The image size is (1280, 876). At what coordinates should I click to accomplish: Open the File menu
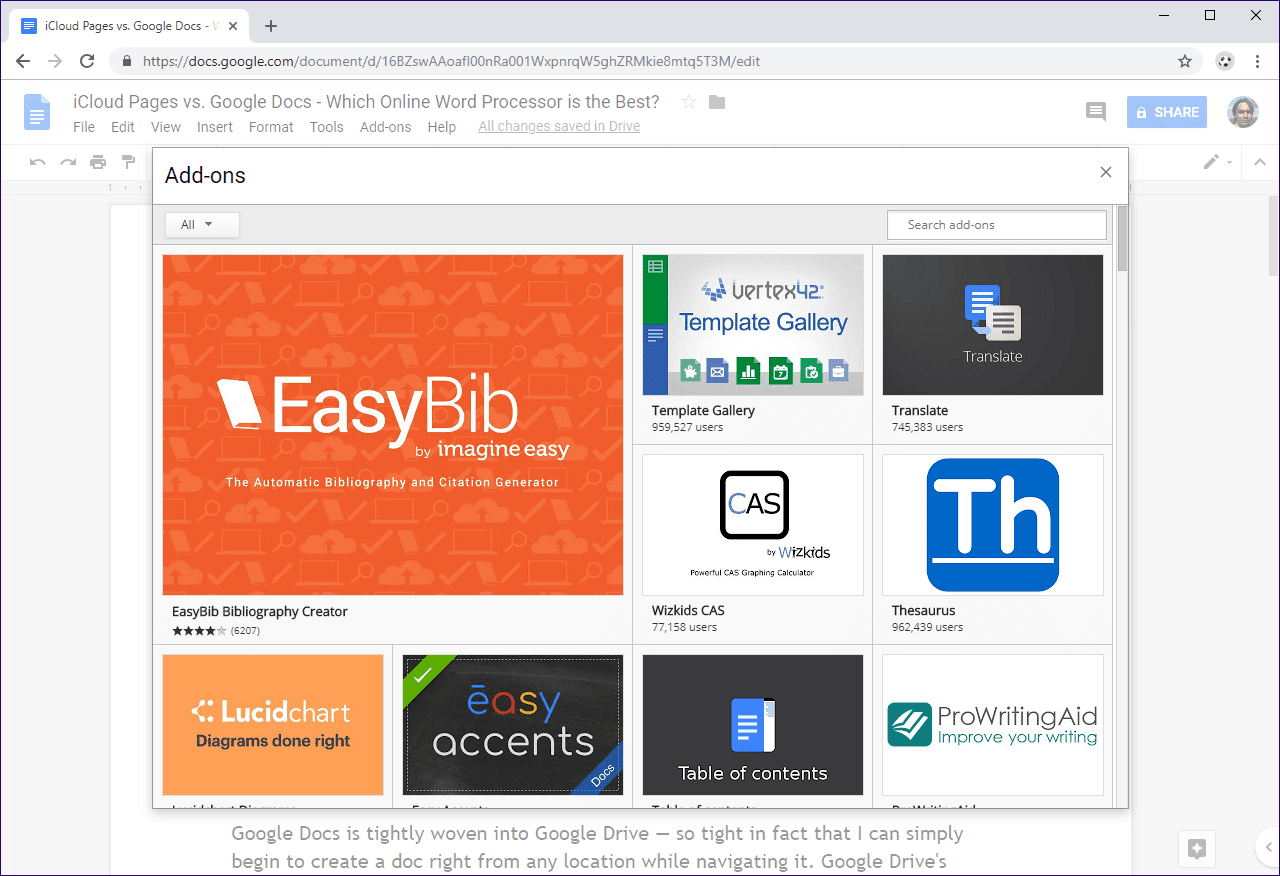coord(84,127)
